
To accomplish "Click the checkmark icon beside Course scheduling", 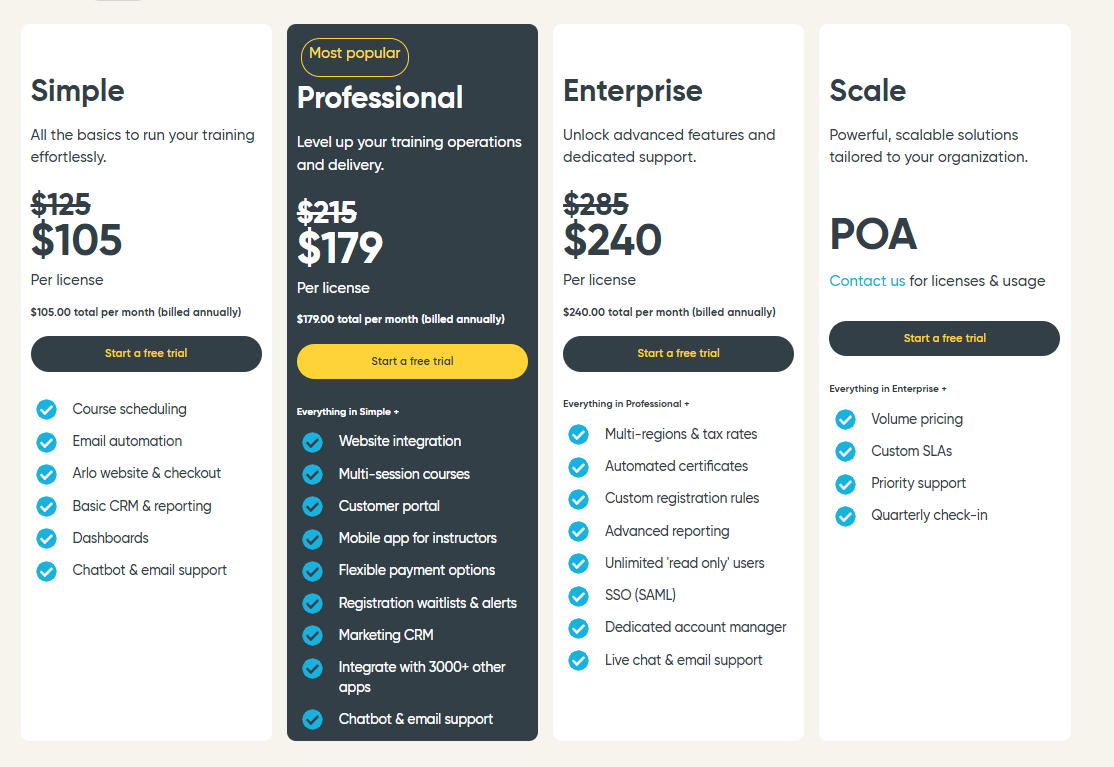I will tap(46, 409).
